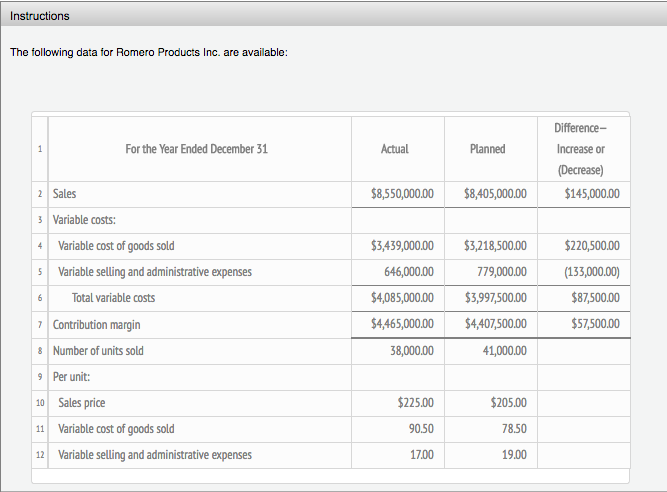Image resolution: width=667 pixels, height=492 pixels.
Task: Click row number 1 in the table
Action: pyautogui.click(x=40, y=149)
